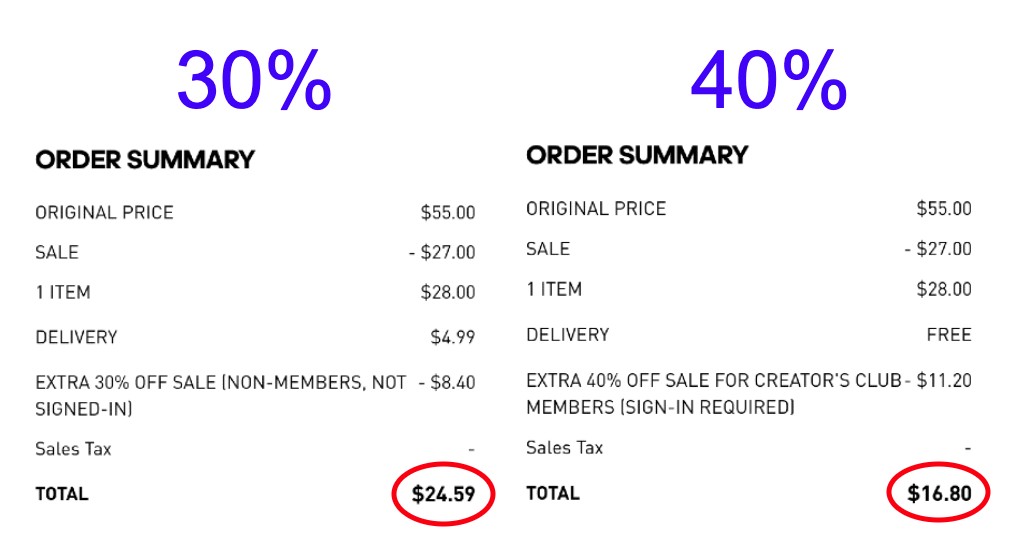The image size is (1024, 538).
Task: Select the - $8.40 discount amount
Action: click(447, 383)
